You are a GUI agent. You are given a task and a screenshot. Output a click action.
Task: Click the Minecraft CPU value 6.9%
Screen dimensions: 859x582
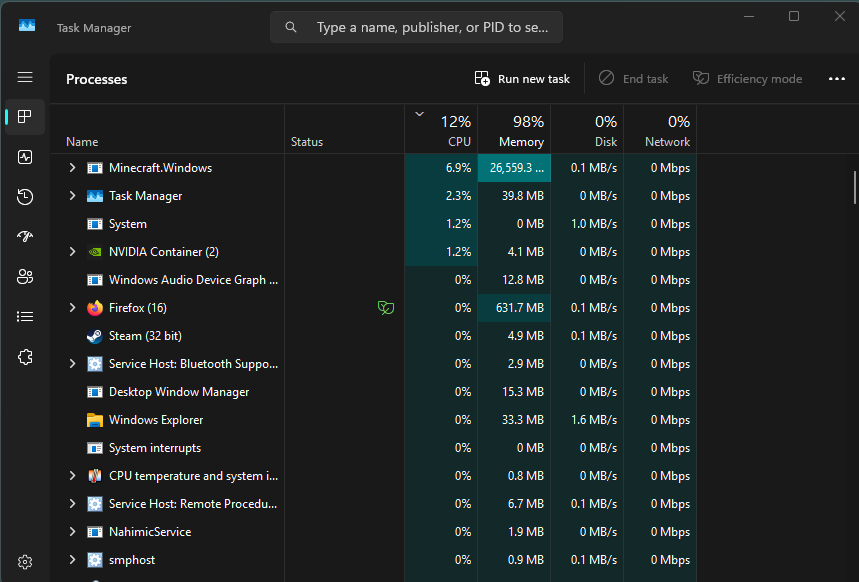pyautogui.click(x=459, y=168)
